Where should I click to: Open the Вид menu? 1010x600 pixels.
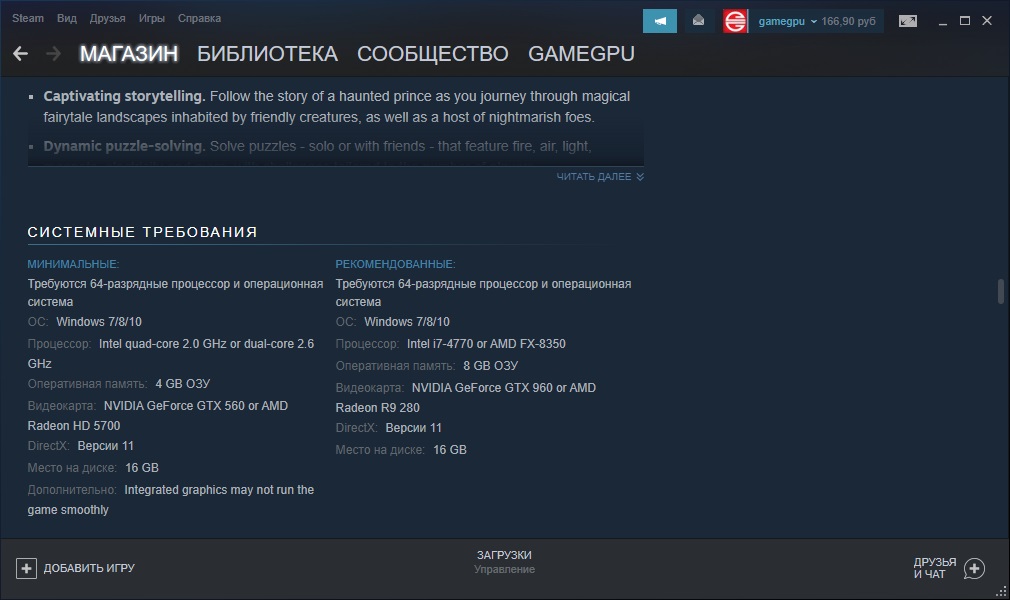[66, 18]
